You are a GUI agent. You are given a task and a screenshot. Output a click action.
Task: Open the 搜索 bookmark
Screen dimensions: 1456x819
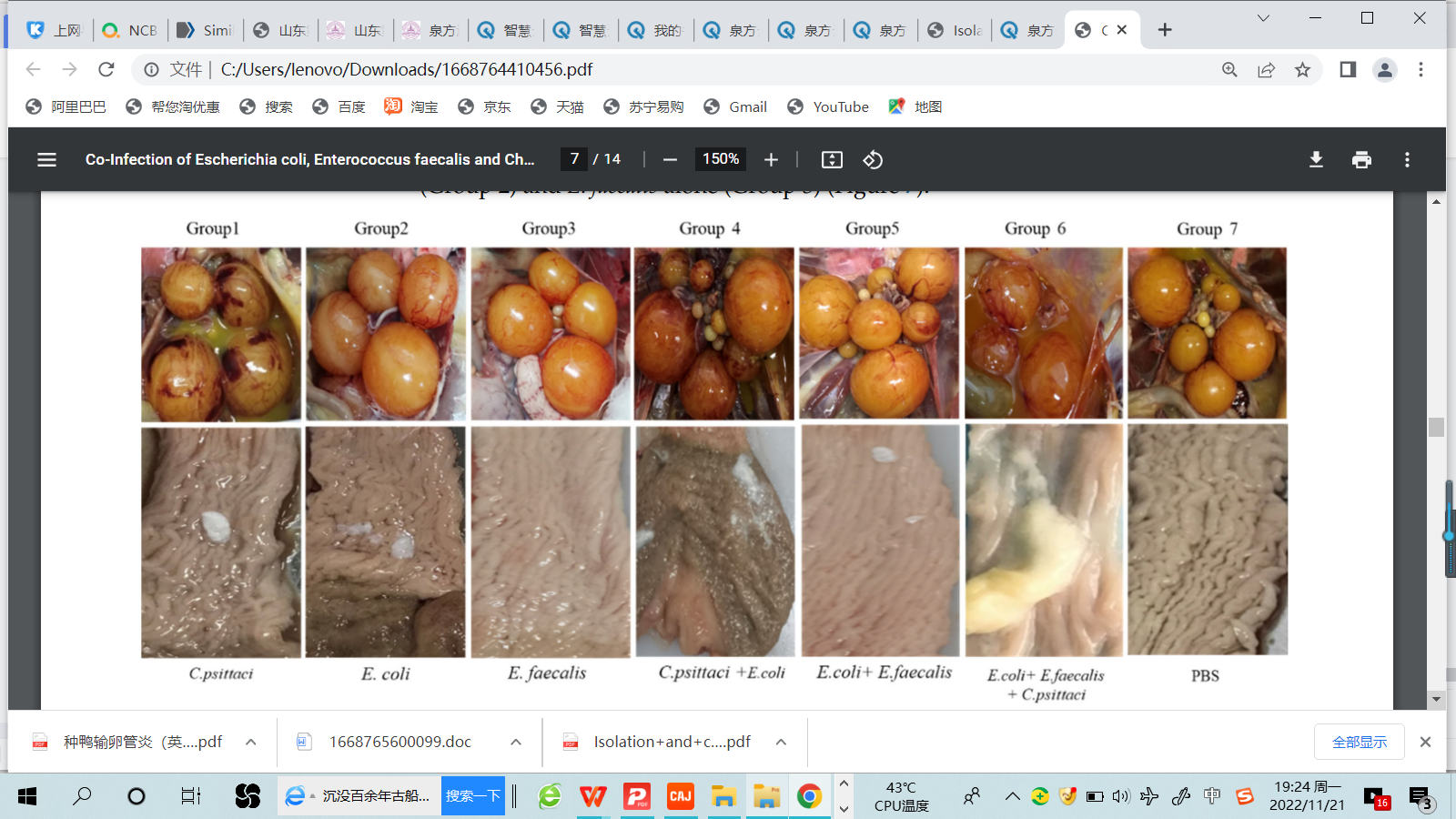coord(266,106)
